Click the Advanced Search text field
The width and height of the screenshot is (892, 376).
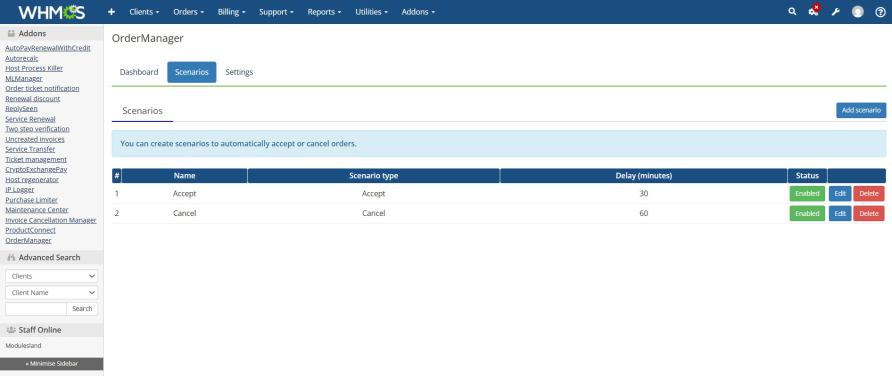click(36, 309)
